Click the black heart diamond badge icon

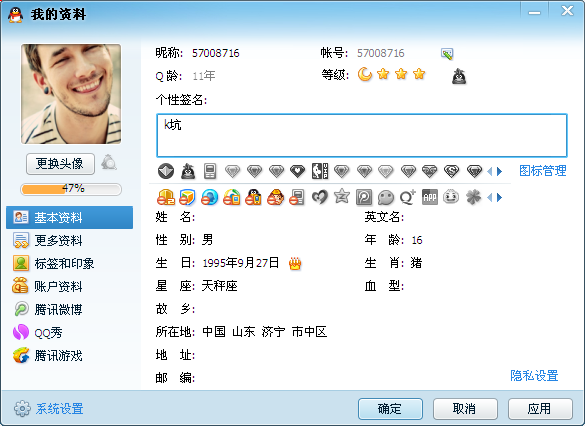pyautogui.click(x=298, y=172)
